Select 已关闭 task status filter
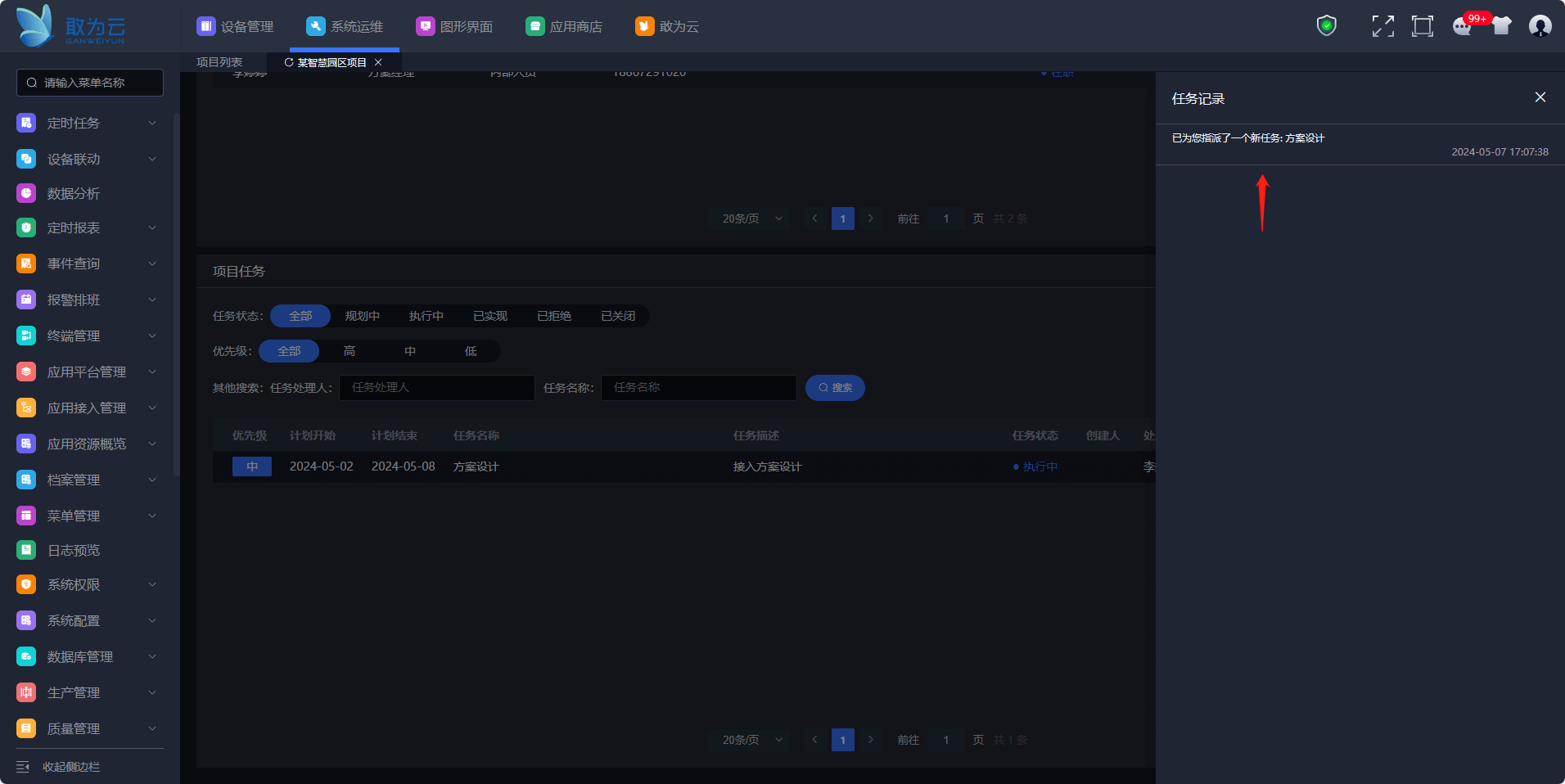Image resolution: width=1565 pixels, height=784 pixels. pos(617,316)
